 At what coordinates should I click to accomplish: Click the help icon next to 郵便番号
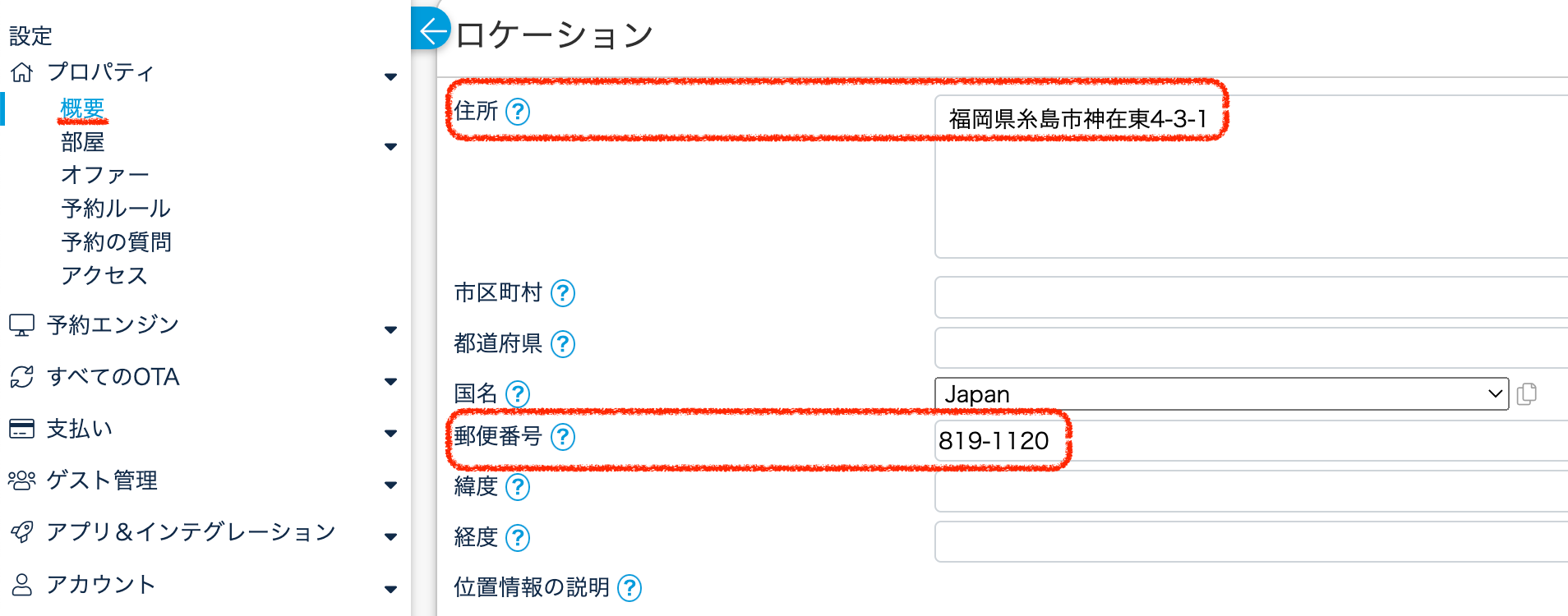tap(562, 439)
